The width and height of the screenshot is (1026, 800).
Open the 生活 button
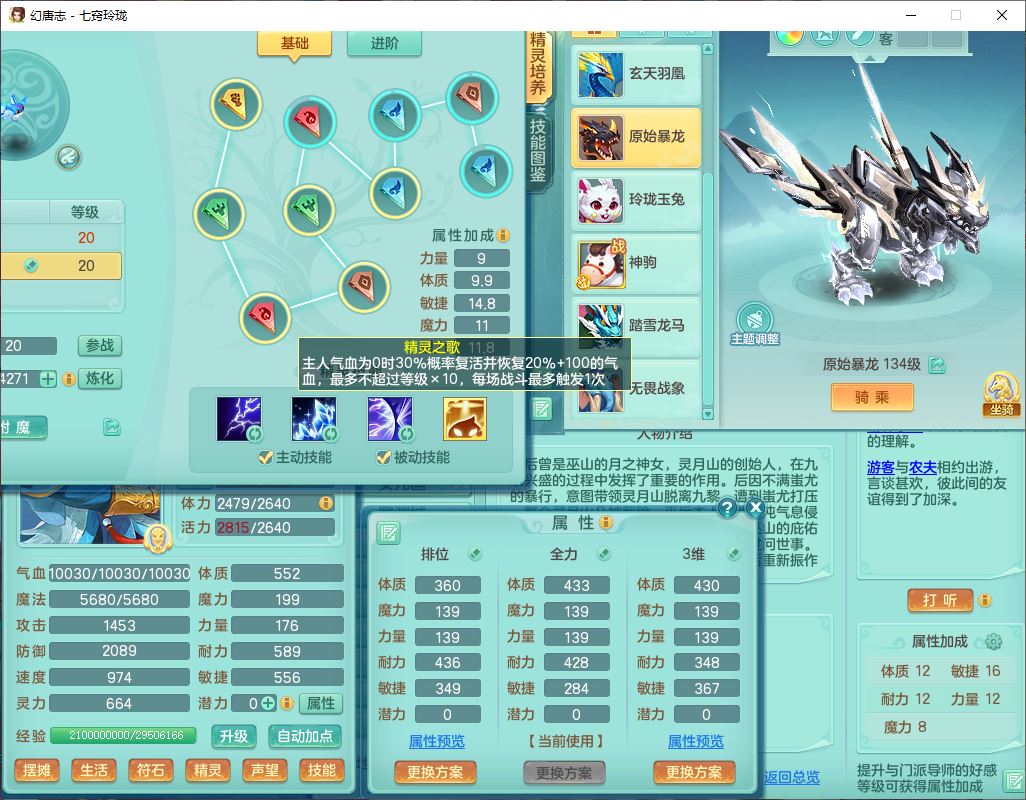pyautogui.click(x=94, y=771)
